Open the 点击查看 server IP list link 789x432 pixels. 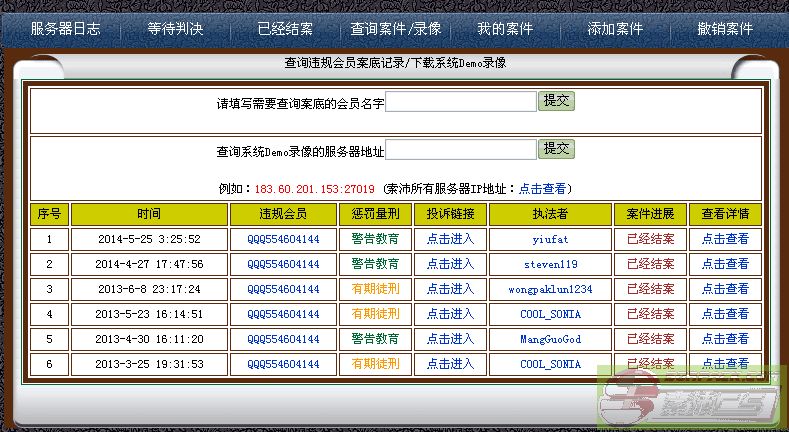pyautogui.click(x=545, y=189)
